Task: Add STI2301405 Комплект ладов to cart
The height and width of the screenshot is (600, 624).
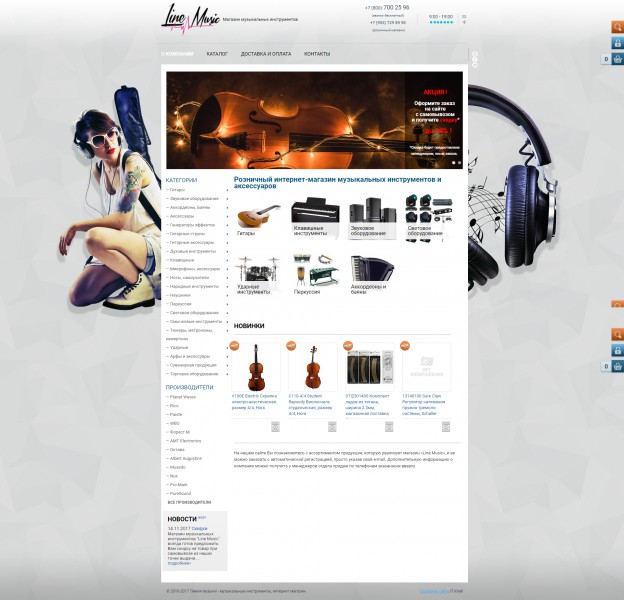Action: (389, 427)
